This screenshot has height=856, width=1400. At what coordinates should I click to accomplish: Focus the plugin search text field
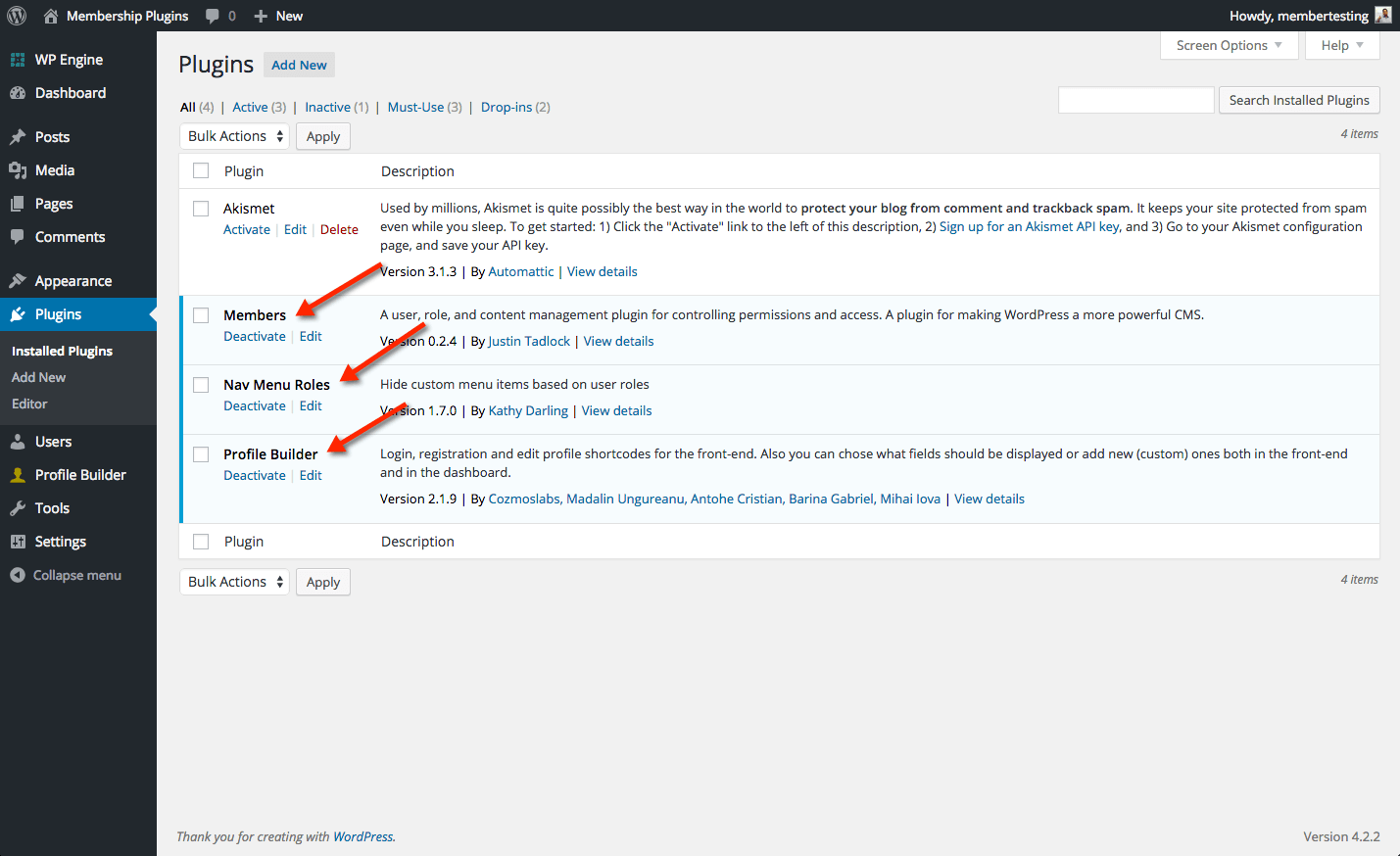coord(1135,100)
